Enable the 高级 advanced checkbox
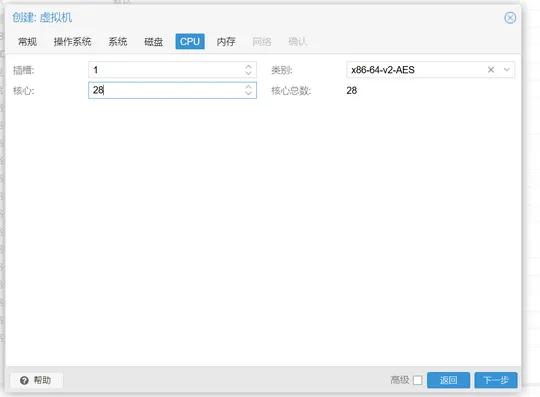The height and width of the screenshot is (397, 540). coord(417,380)
